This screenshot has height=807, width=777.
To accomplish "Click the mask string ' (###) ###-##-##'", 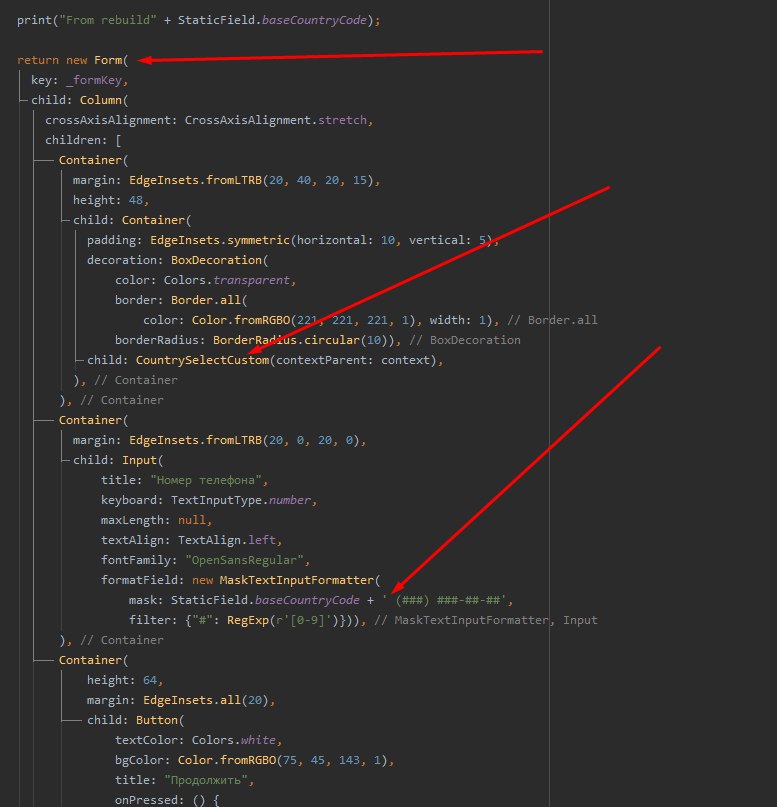I will (444, 601).
